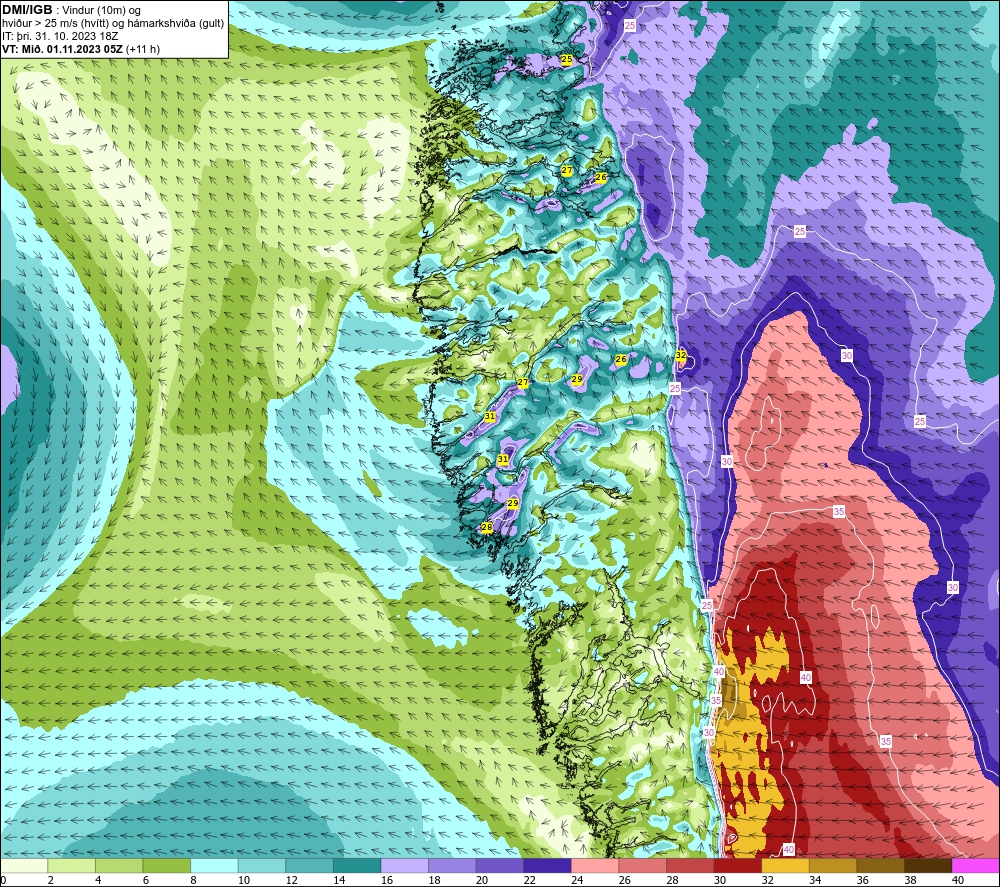Click the 18–20 m/s light purple swatch

pyautogui.click(x=452, y=865)
